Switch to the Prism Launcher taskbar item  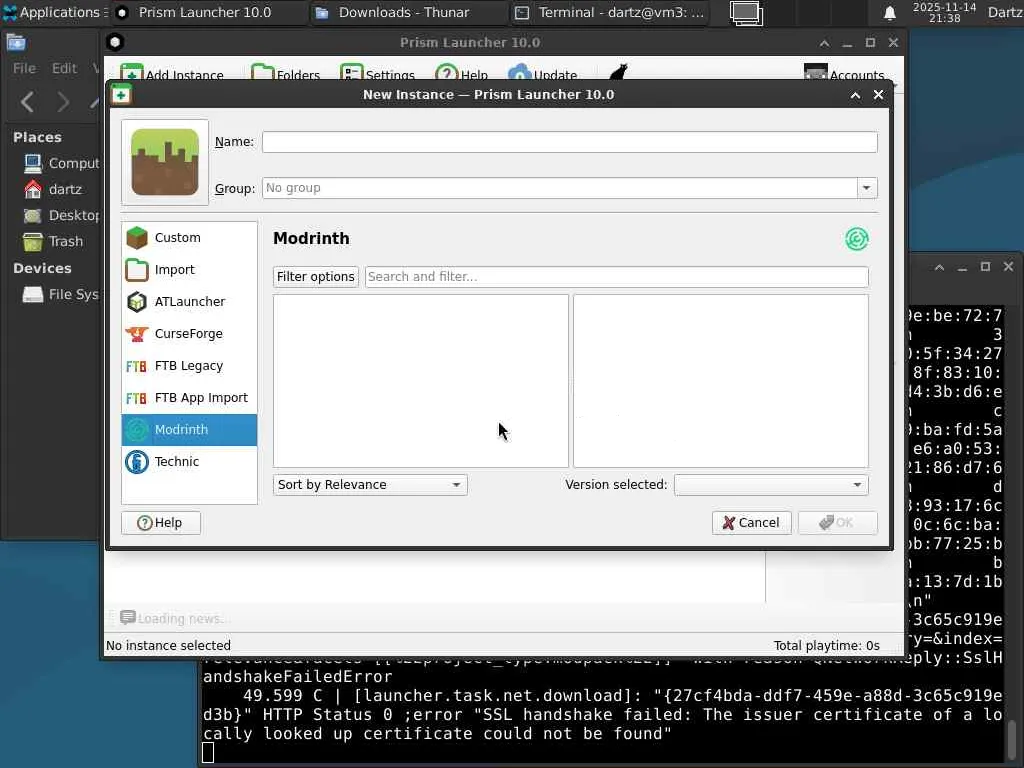click(209, 12)
